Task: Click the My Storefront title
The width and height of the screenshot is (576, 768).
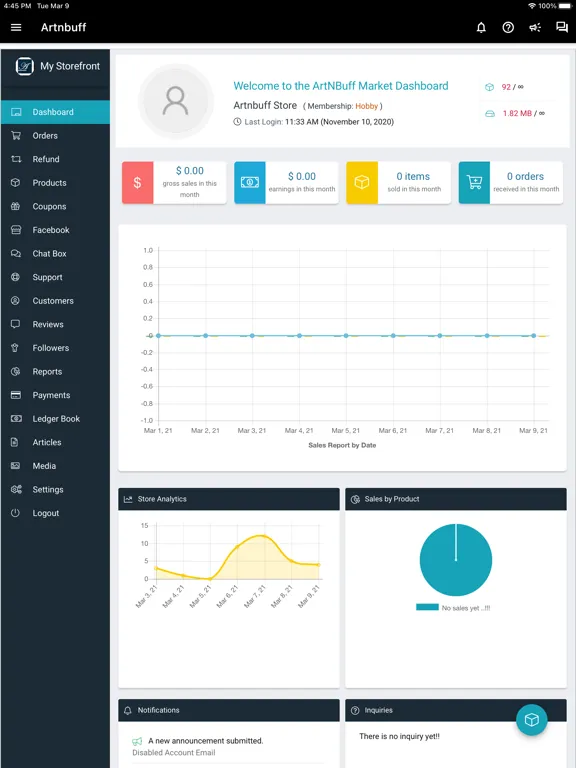Action: [x=70, y=66]
